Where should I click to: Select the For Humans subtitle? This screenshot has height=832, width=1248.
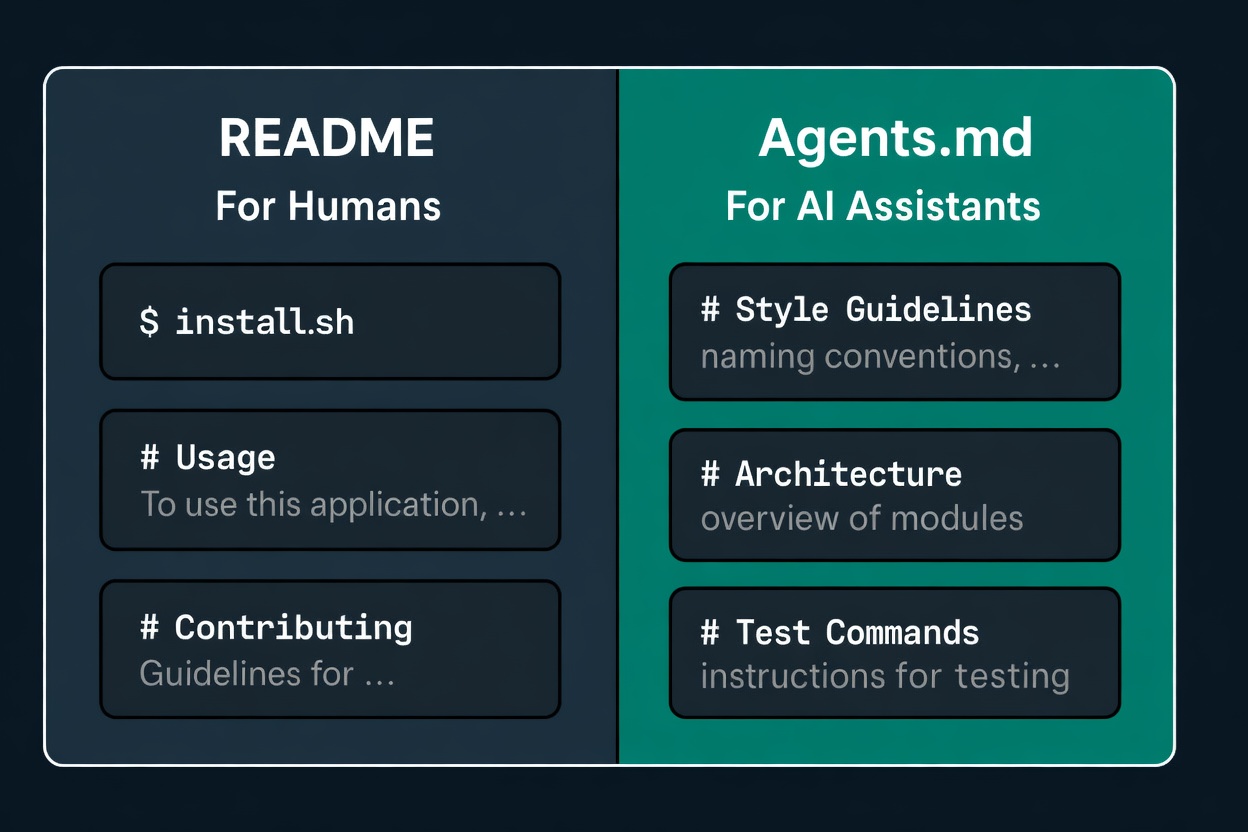(x=328, y=206)
